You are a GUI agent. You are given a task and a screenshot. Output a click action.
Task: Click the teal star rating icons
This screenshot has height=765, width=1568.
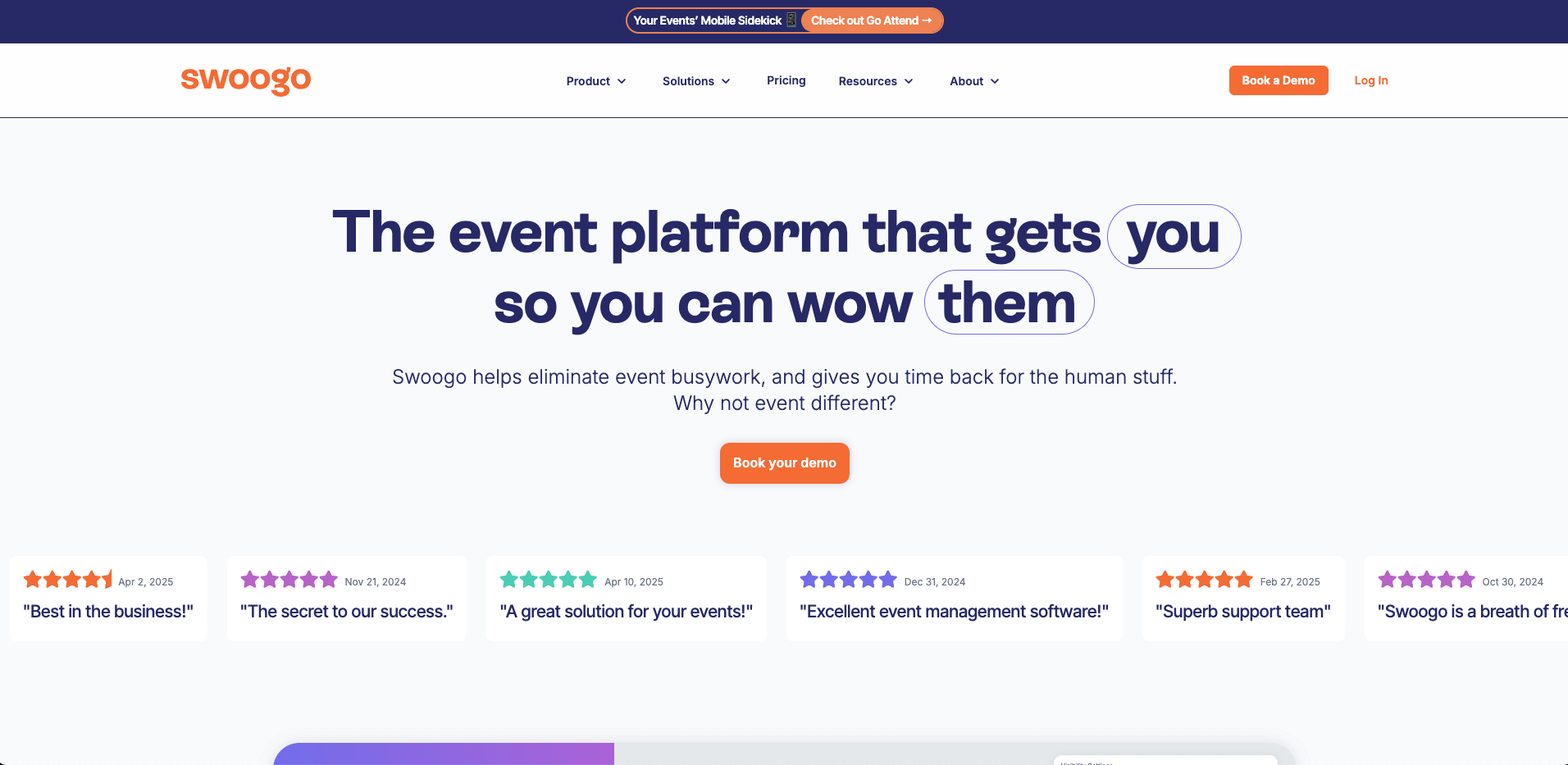(x=547, y=579)
